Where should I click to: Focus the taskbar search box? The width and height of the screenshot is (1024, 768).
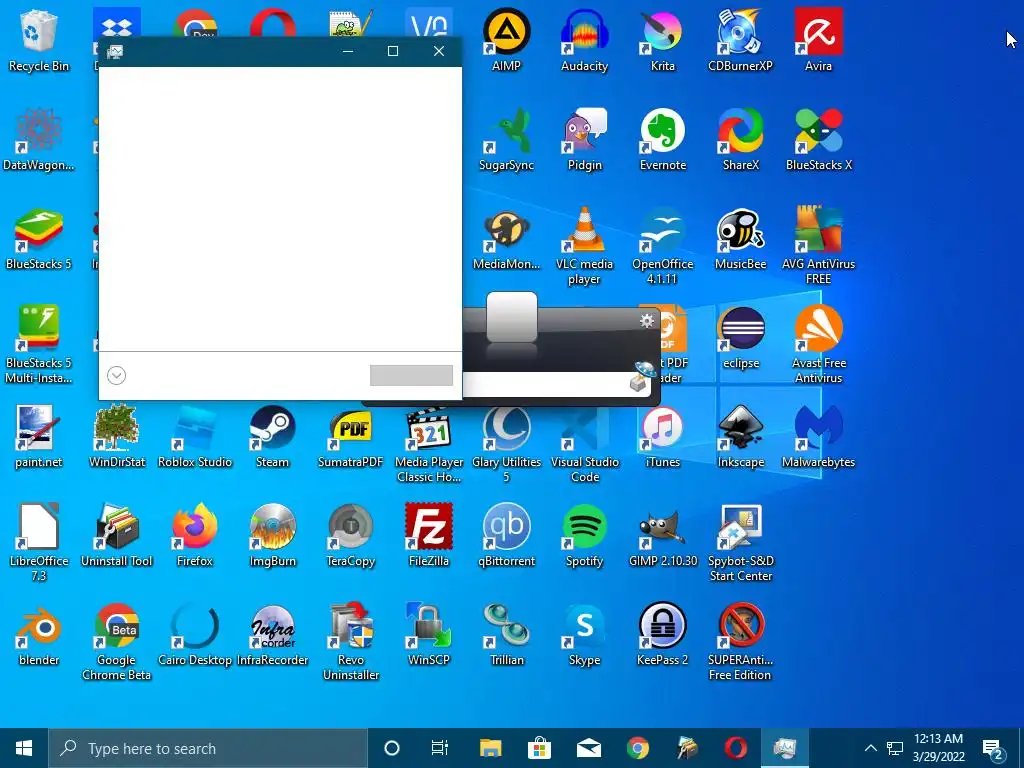click(x=208, y=748)
